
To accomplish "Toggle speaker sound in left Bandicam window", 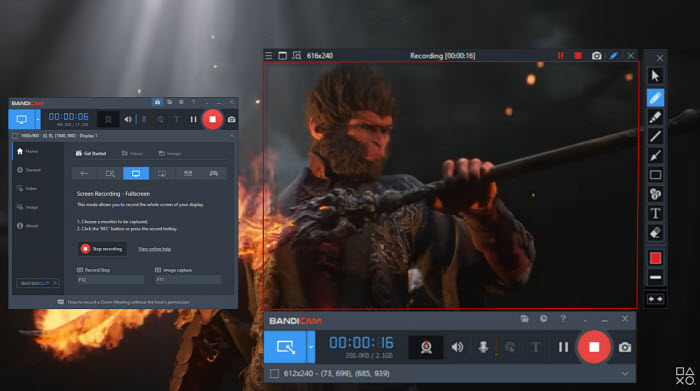I will (128, 119).
